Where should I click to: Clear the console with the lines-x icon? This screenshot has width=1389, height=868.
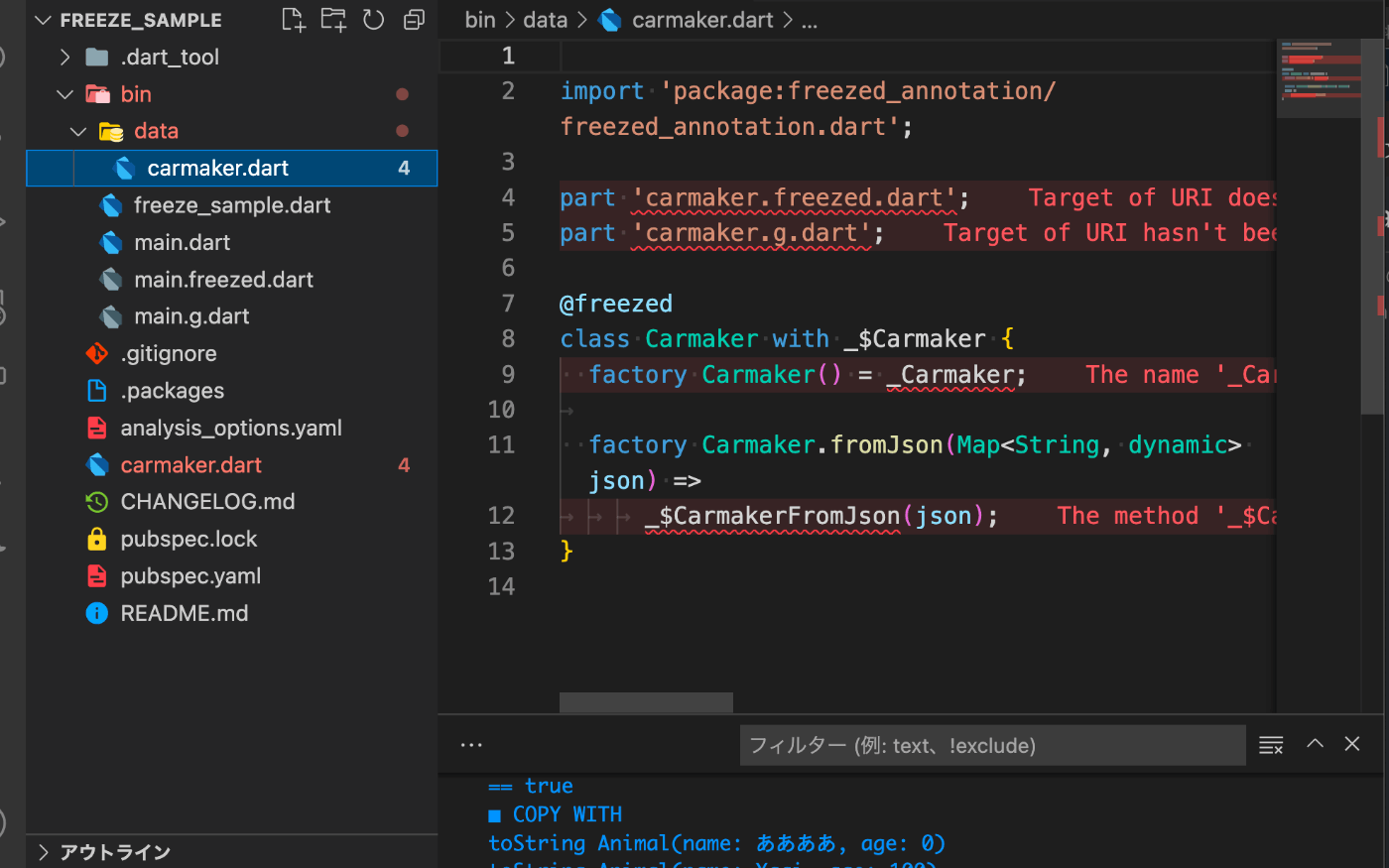(1272, 745)
